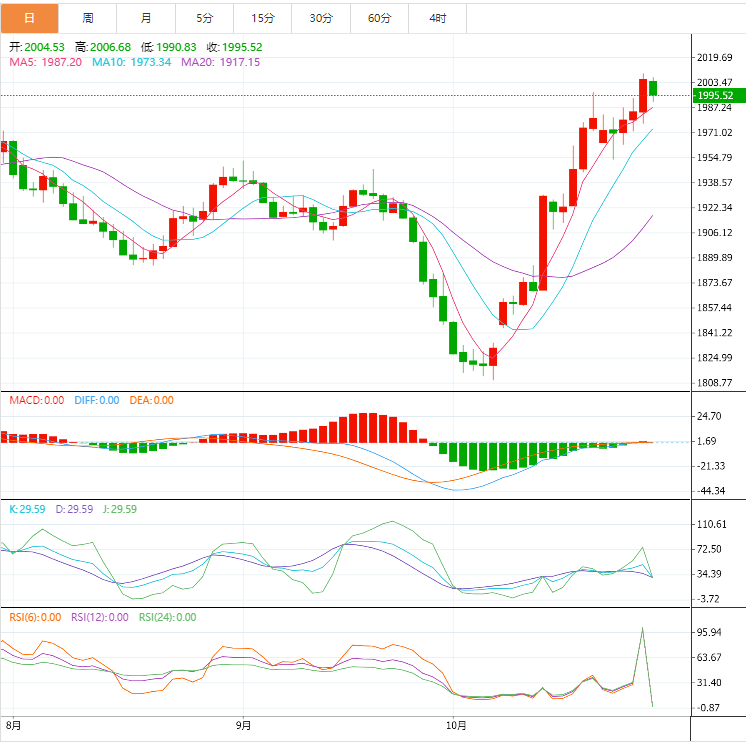The height and width of the screenshot is (744, 746).
Task: Switch to the 周 (weekly) chart tab
Action: pyautogui.click(x=88, y=18)
